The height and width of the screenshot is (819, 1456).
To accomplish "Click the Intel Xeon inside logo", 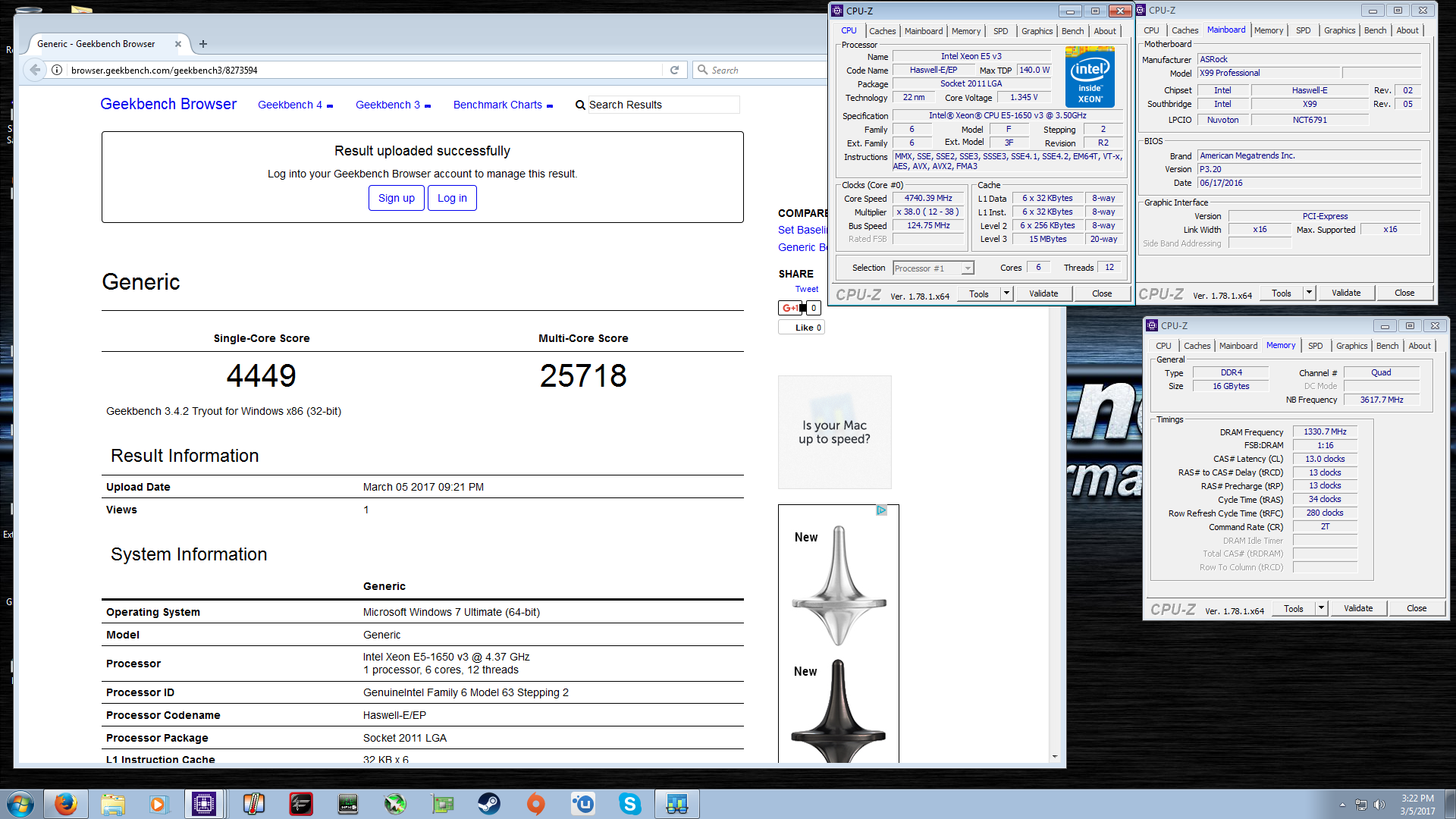I will click(1090, 76).
